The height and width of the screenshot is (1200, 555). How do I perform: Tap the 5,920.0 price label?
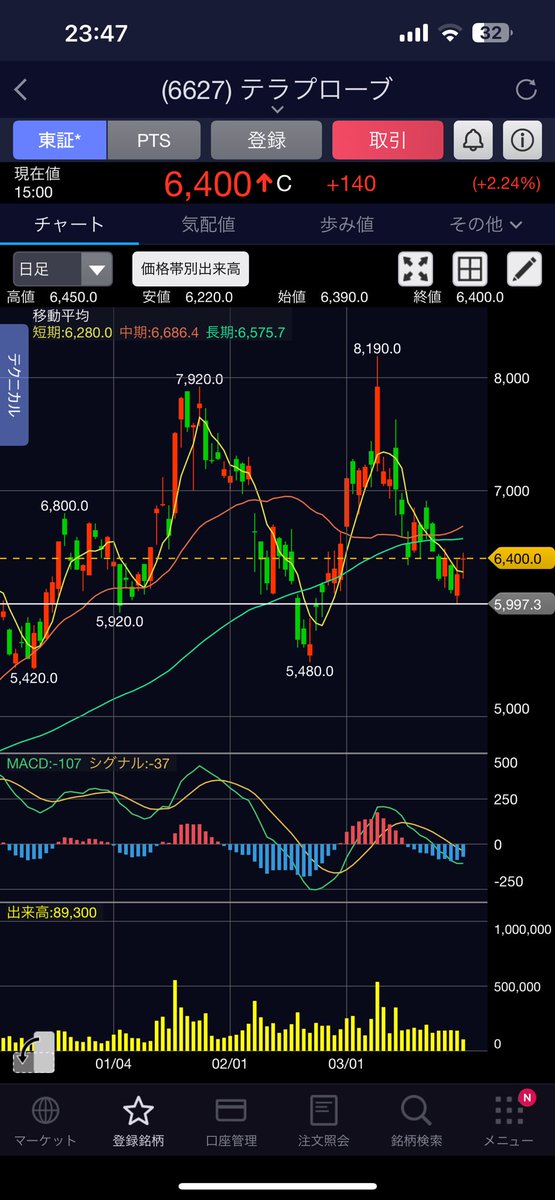(x=119, y=621)
